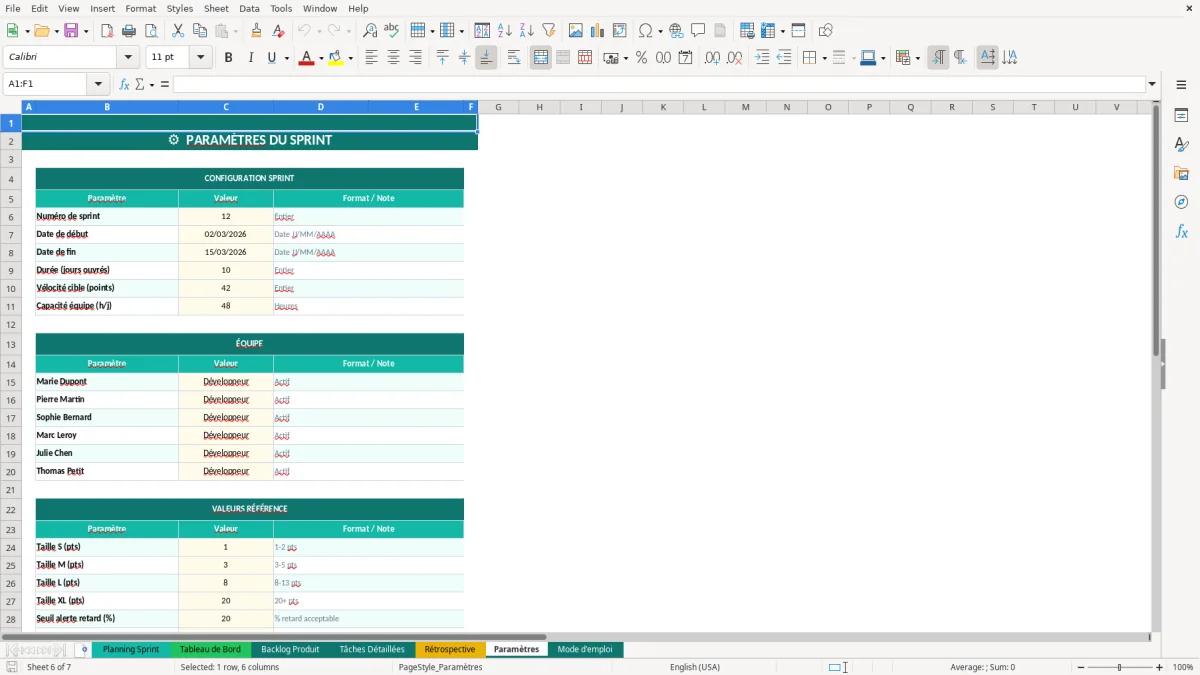Apply the yellow background color
This screenshot has height=675, width=1200.
336,58
